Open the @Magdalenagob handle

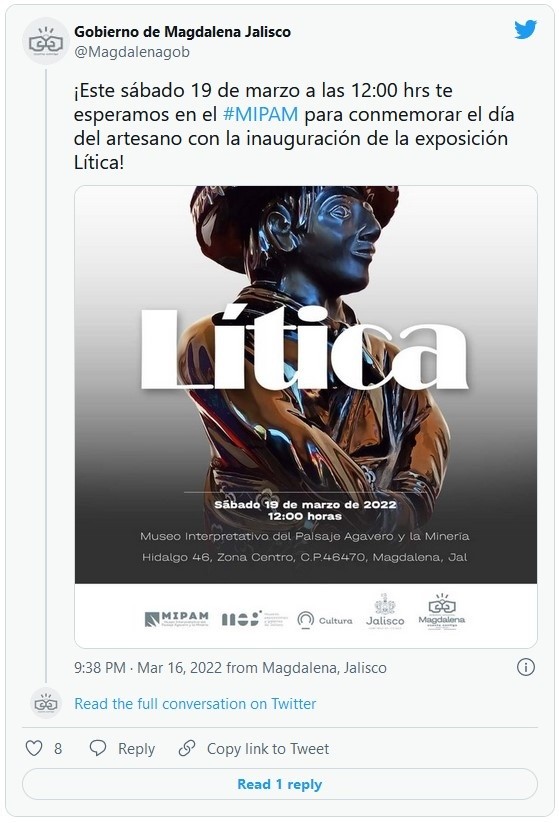(x=132, y=52)
